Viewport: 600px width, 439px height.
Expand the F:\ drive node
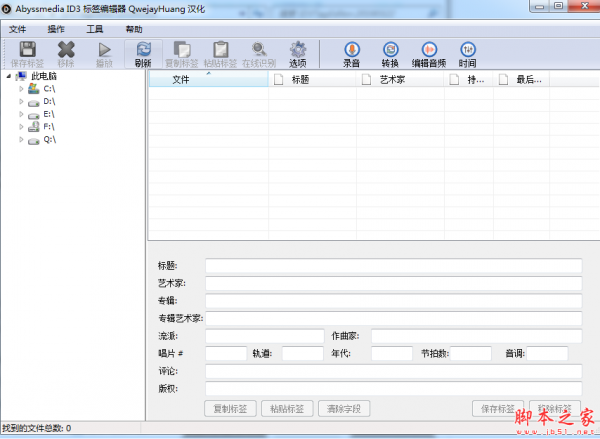(x=21, y=127)
